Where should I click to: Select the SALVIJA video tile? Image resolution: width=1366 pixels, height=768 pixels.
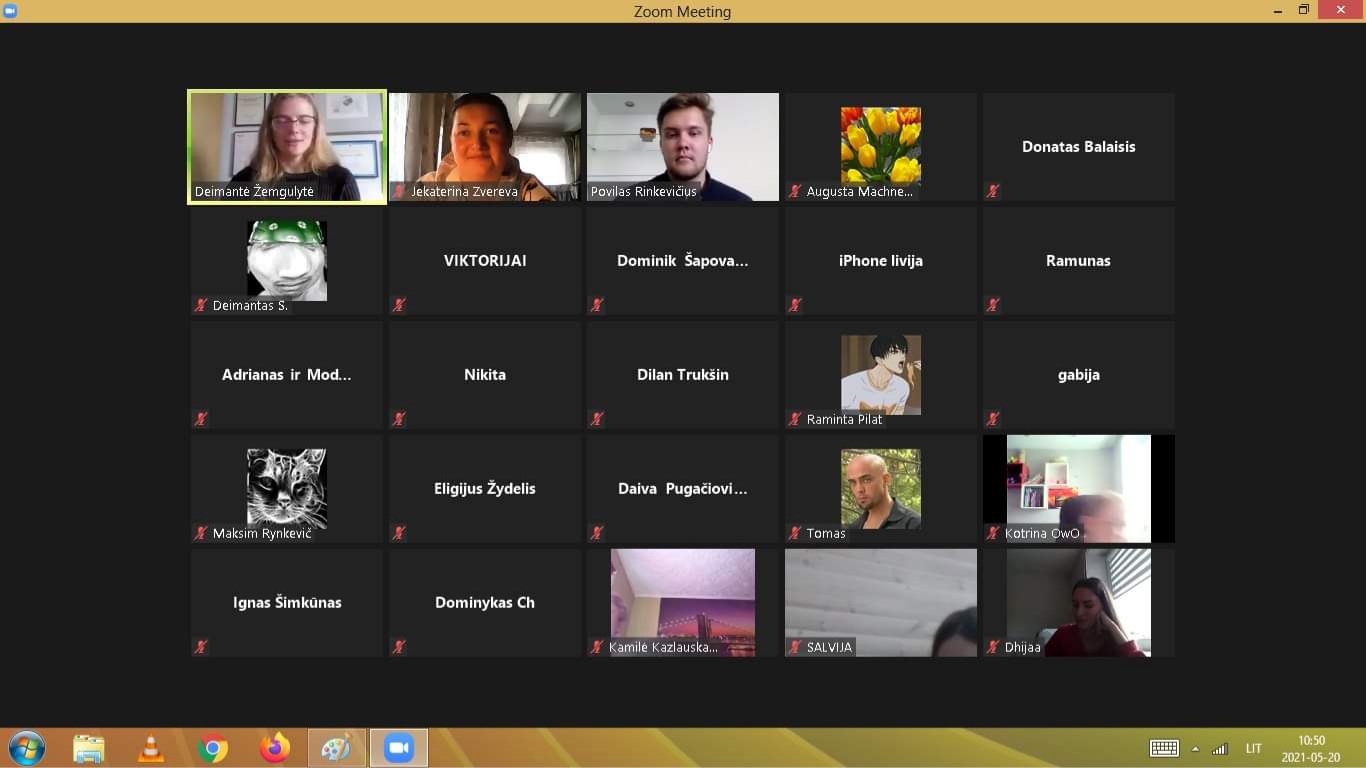(881, 603)
